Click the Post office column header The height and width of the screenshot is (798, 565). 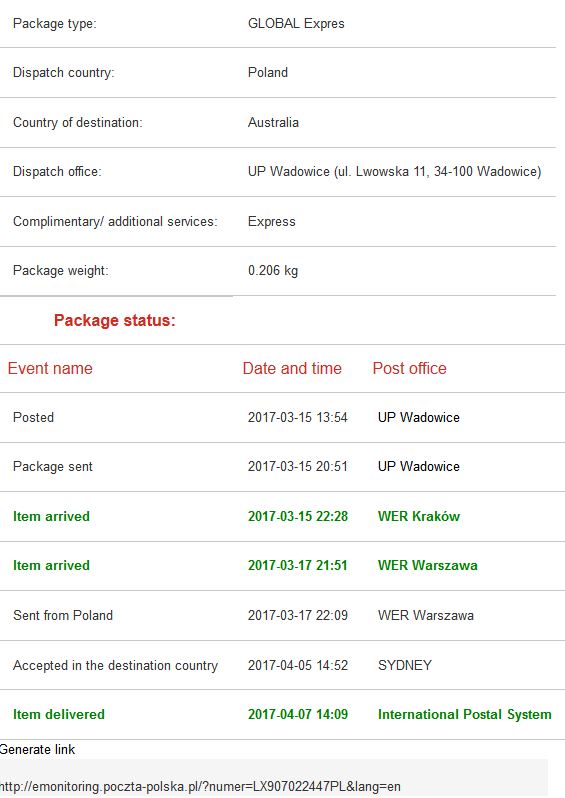[409, 368]
